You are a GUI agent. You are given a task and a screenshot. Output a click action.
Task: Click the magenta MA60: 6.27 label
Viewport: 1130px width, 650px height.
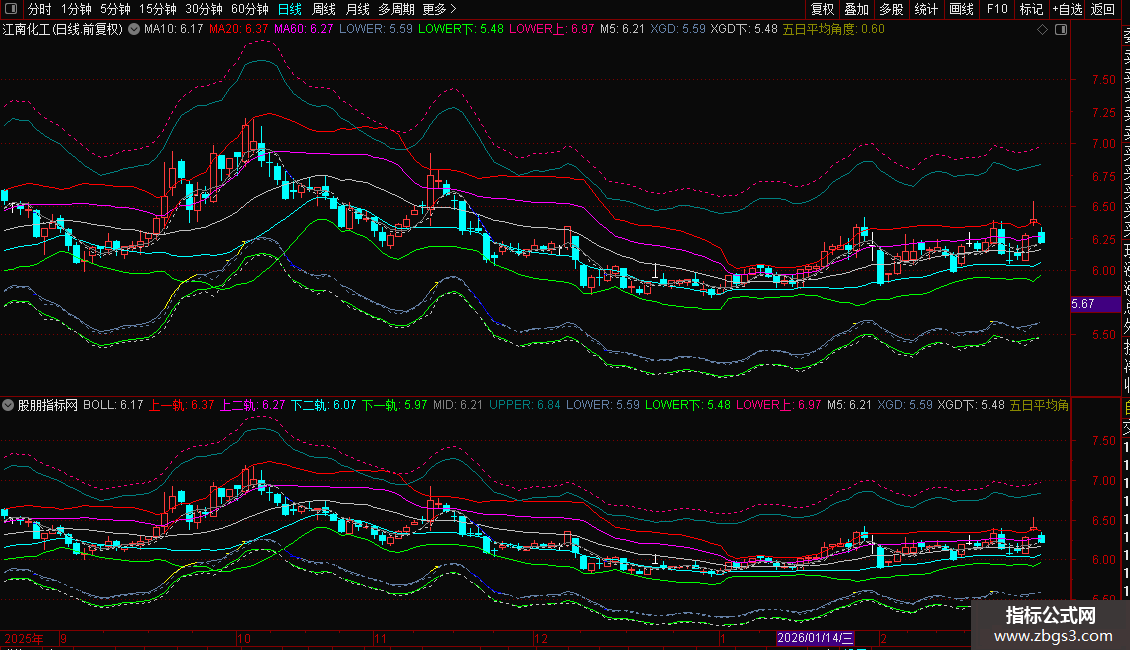click(303, 30)
